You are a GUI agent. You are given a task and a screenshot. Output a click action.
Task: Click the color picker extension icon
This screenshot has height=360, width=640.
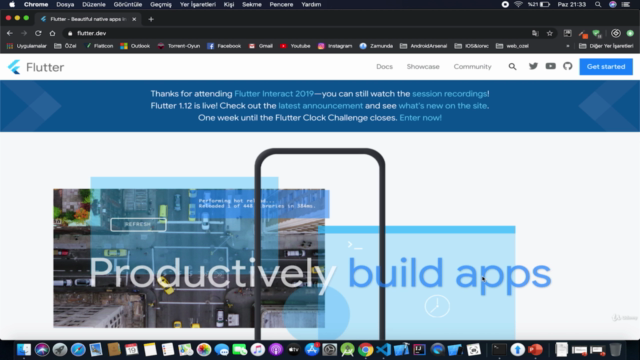(583, 33)
